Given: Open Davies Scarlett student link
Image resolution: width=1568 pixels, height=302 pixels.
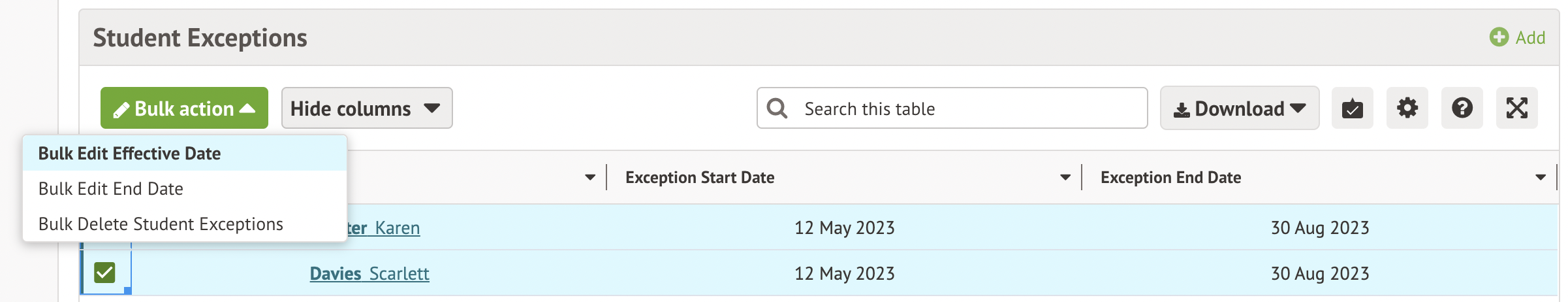Looking at the screenshot, I should pos(369,273).
